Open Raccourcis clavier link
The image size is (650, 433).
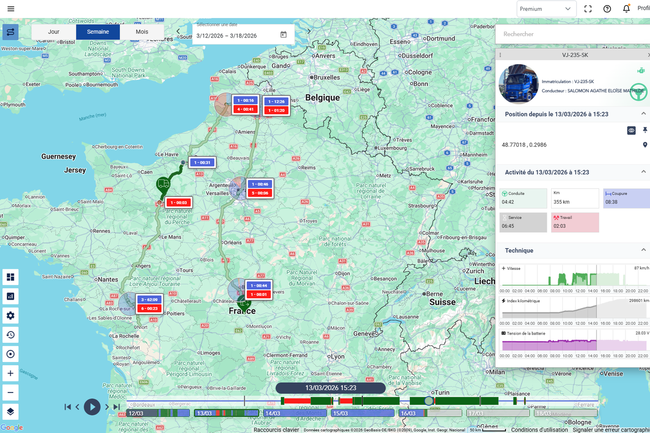[276, 430]
